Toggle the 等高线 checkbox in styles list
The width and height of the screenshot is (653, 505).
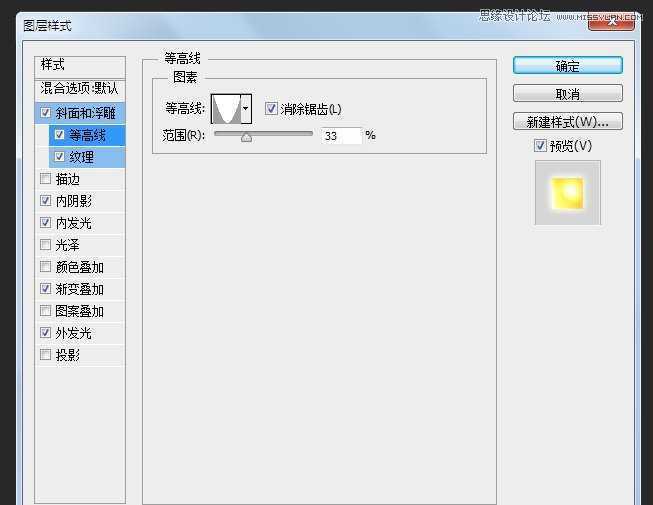pos(59,135)
